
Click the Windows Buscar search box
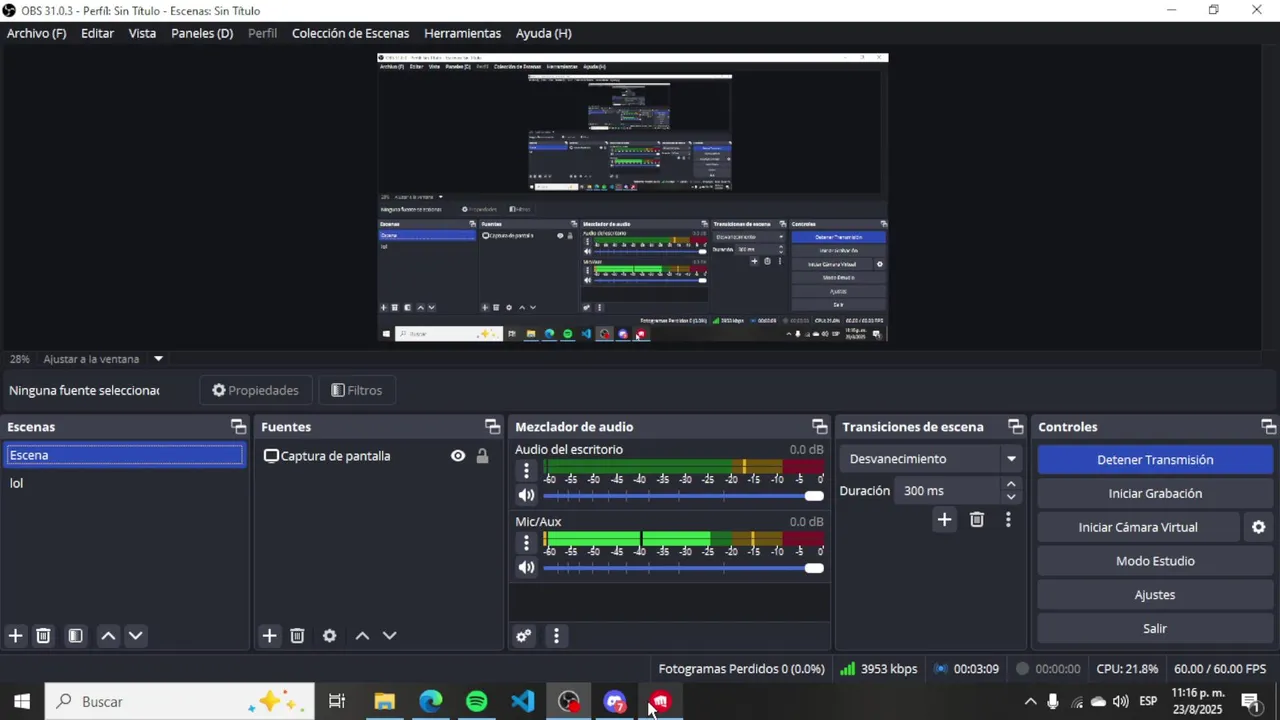click(x=180, y=702)
